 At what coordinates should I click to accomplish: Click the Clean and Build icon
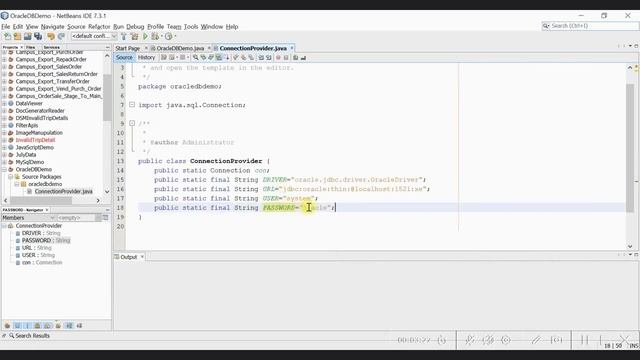(134, 37)
